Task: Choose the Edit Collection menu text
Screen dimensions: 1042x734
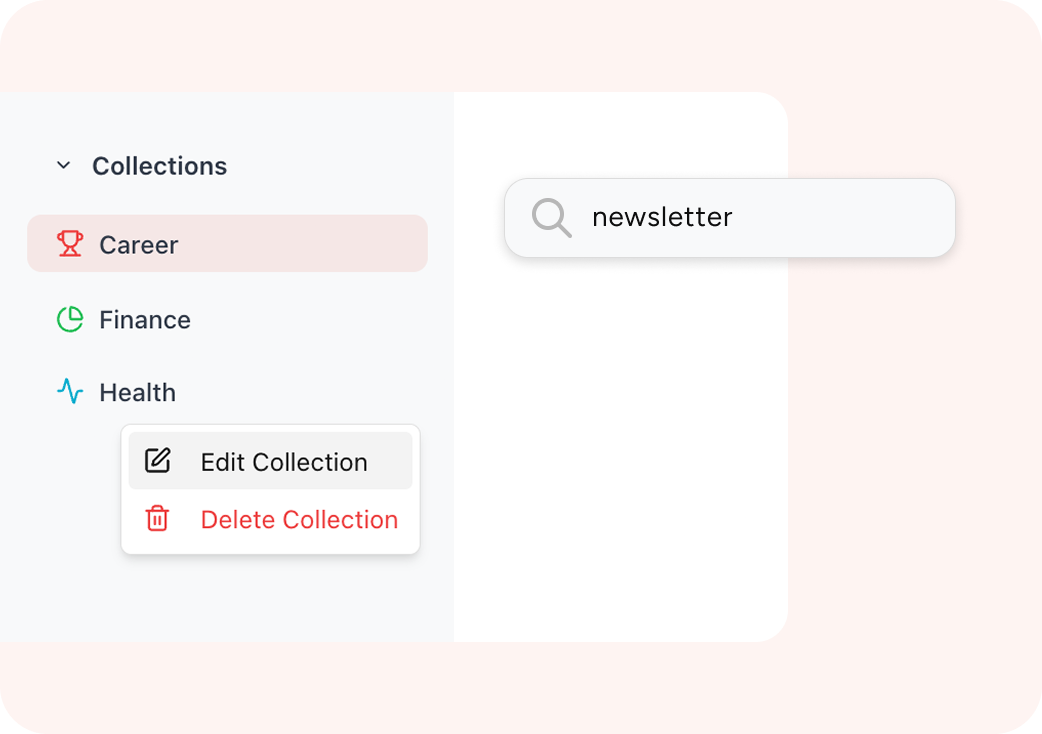Action: point(284,462)
